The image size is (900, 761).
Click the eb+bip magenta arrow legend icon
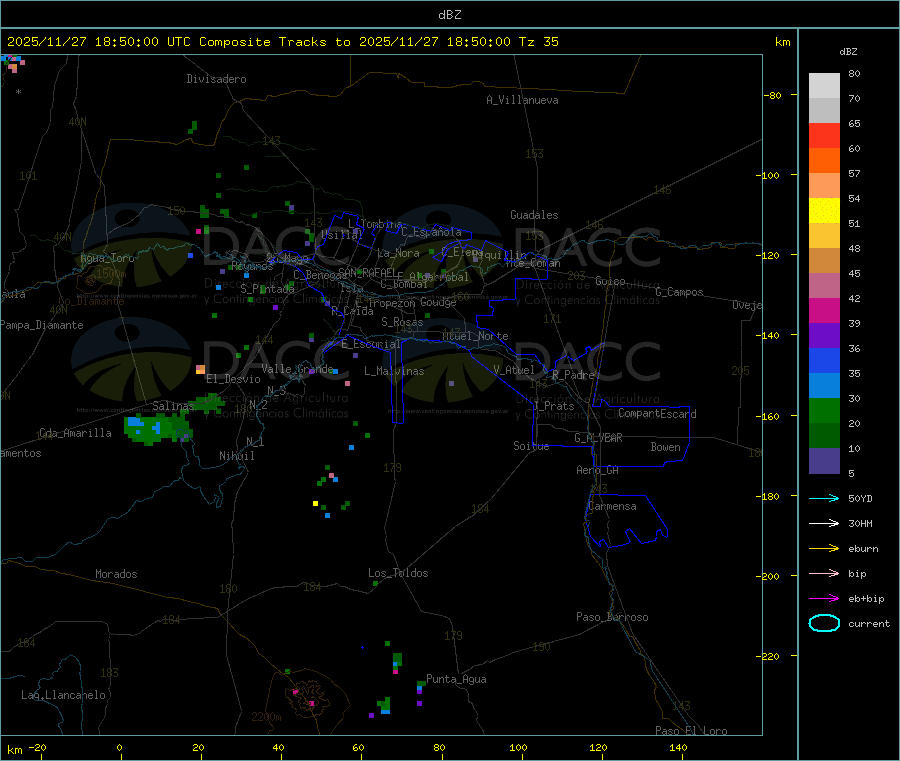(x=824, y=598)
